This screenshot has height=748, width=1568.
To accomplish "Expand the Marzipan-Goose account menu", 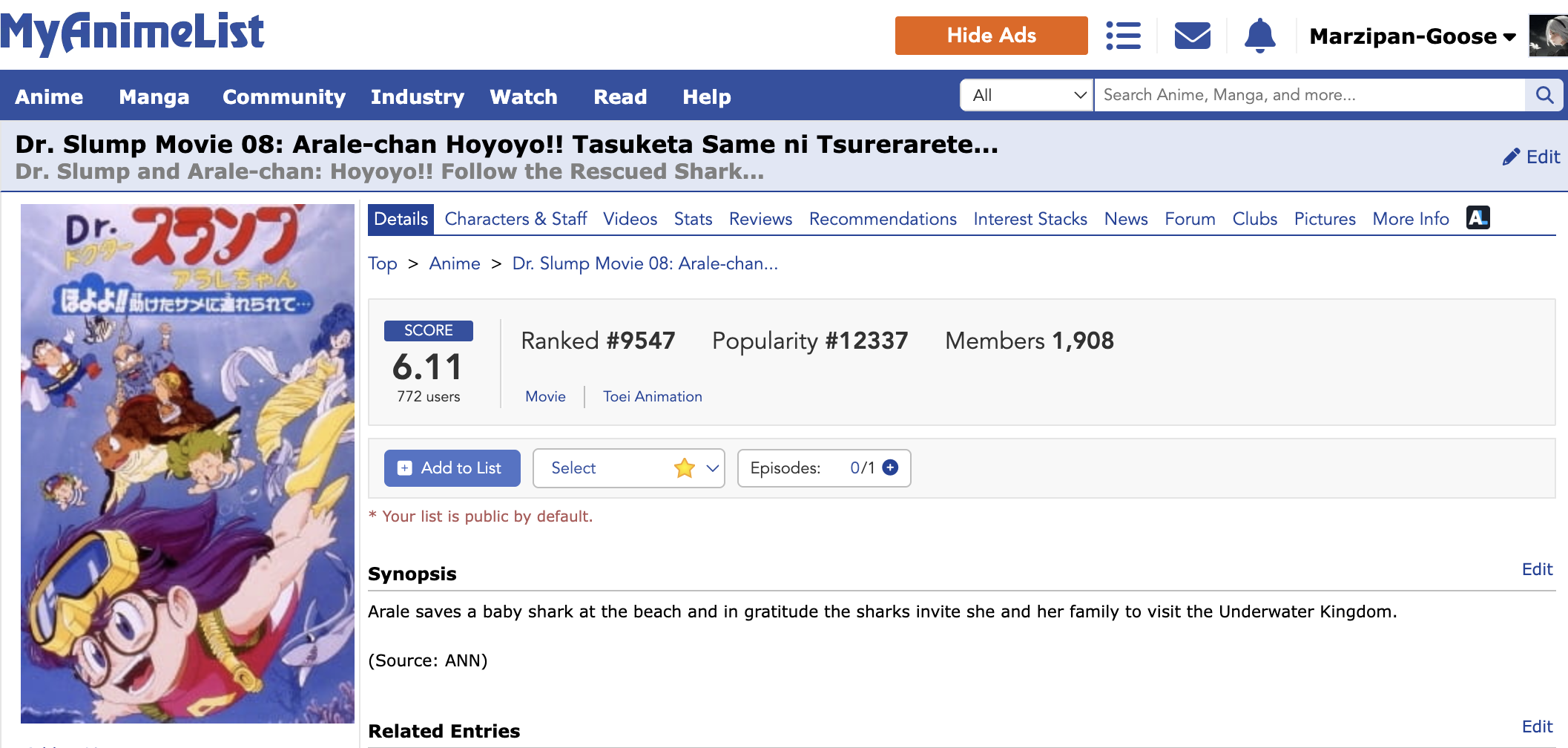I will pyautogui.click(x=1412, y=36).
